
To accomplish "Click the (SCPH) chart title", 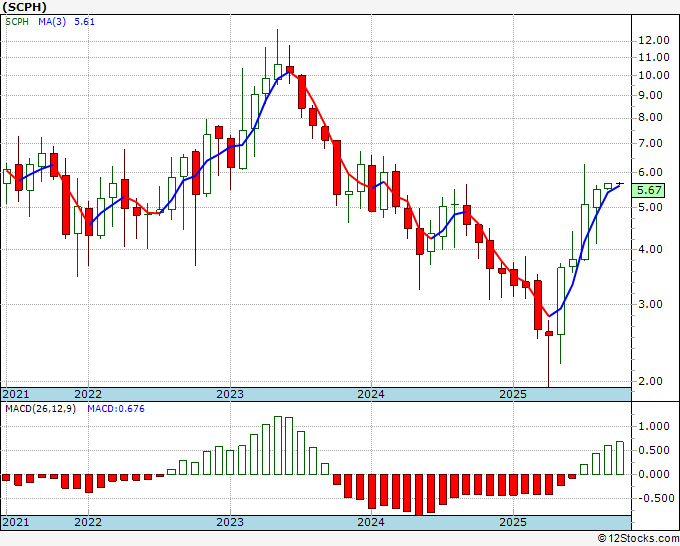I will pyautogui.click(x=24, y=7).
